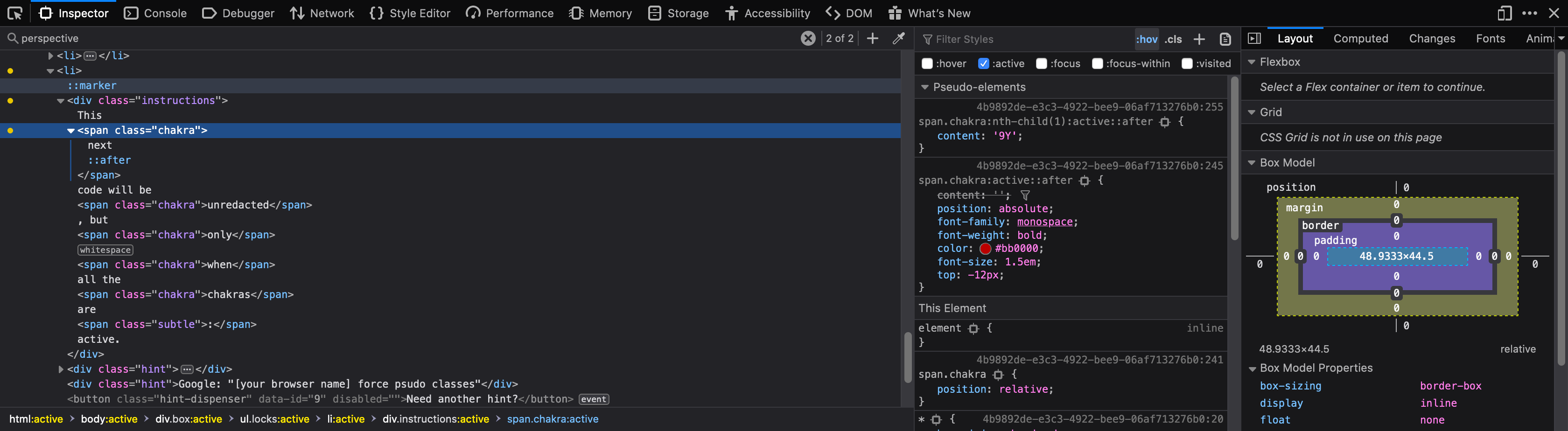Collapse the Box Model section

[1252, 162]
